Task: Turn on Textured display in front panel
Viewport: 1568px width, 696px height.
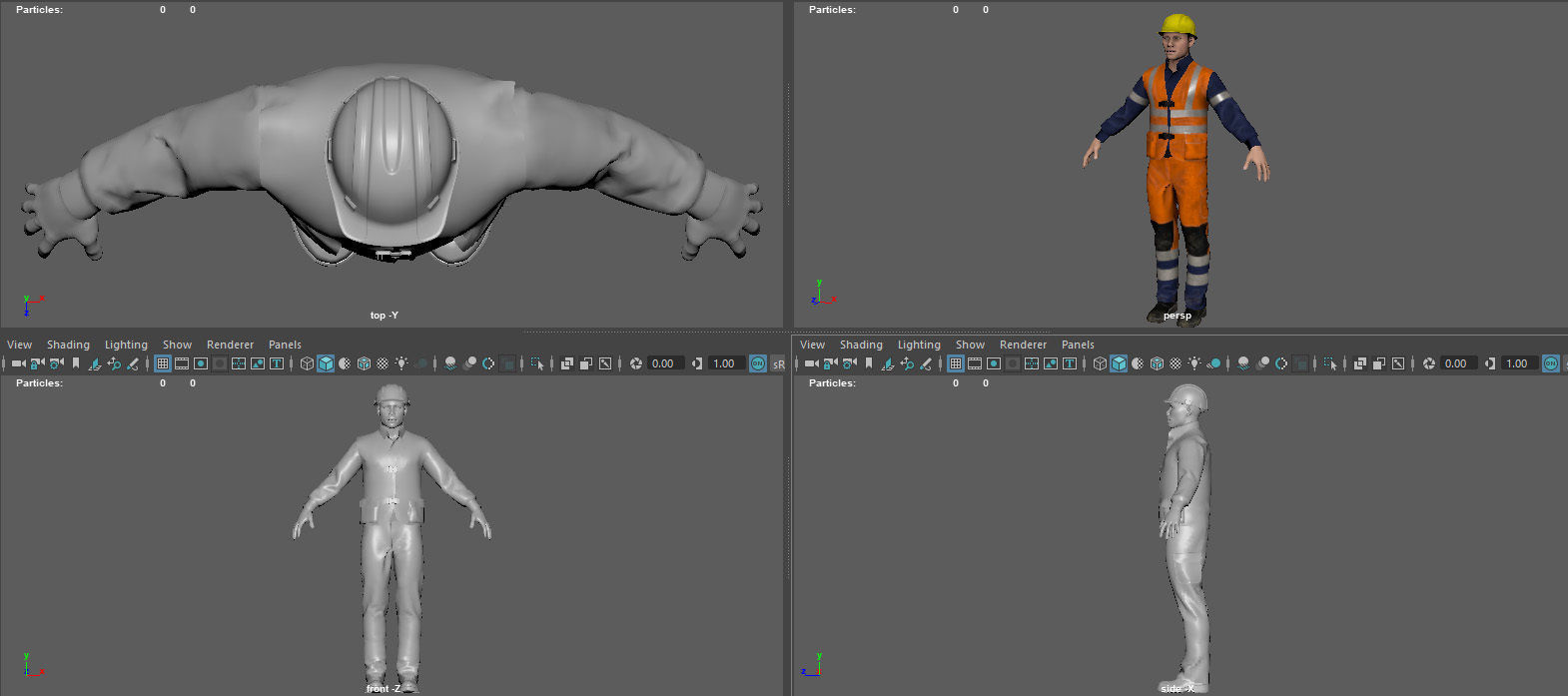Action: point(383,363)
